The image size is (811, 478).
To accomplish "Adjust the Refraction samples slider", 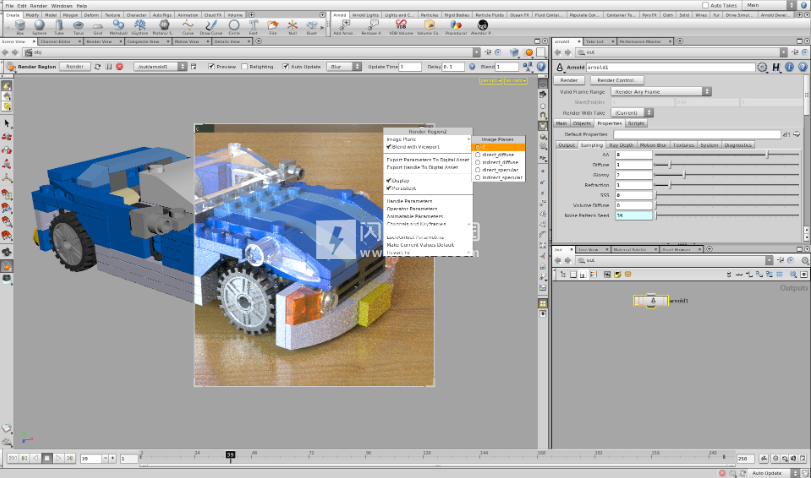I will (728, 185).
